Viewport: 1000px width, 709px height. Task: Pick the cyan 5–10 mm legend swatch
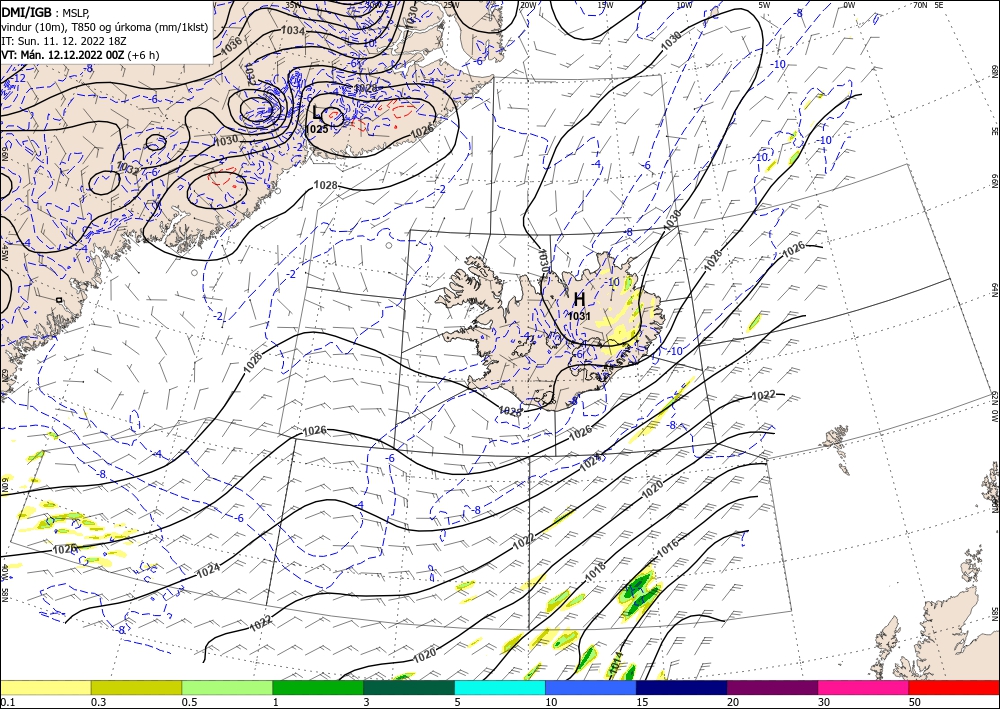(x=500, y=687)
